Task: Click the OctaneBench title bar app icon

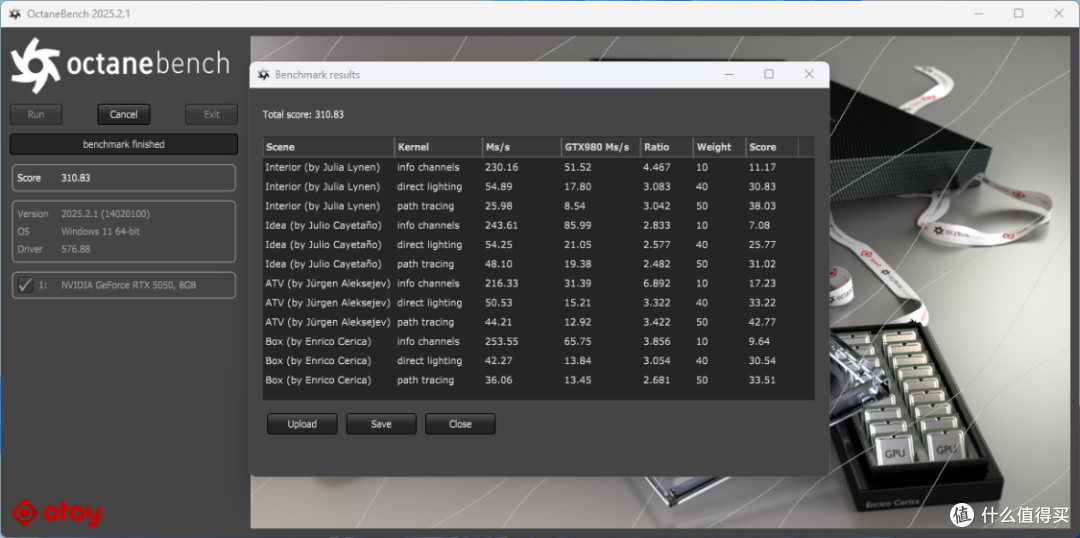Action: pyautogui.click(x=14, y=14)
